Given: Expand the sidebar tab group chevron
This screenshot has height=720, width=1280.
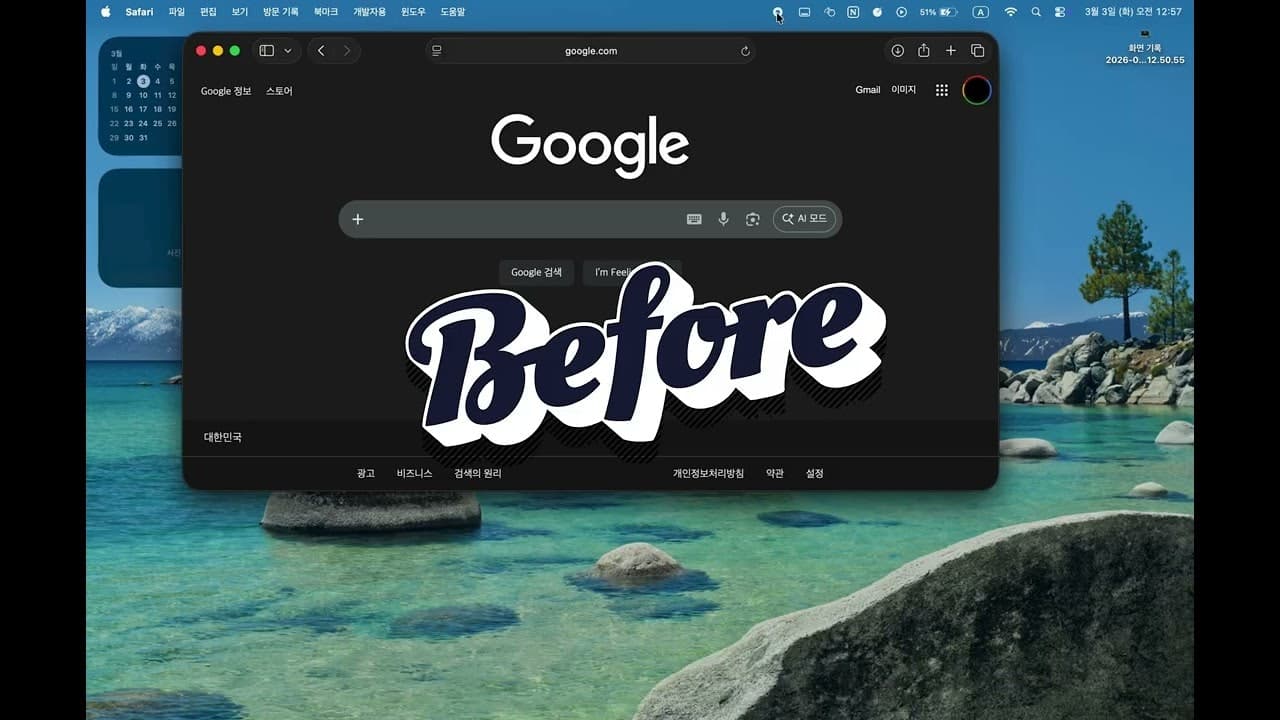Looking at the screenshot, I should click(288, 51).
